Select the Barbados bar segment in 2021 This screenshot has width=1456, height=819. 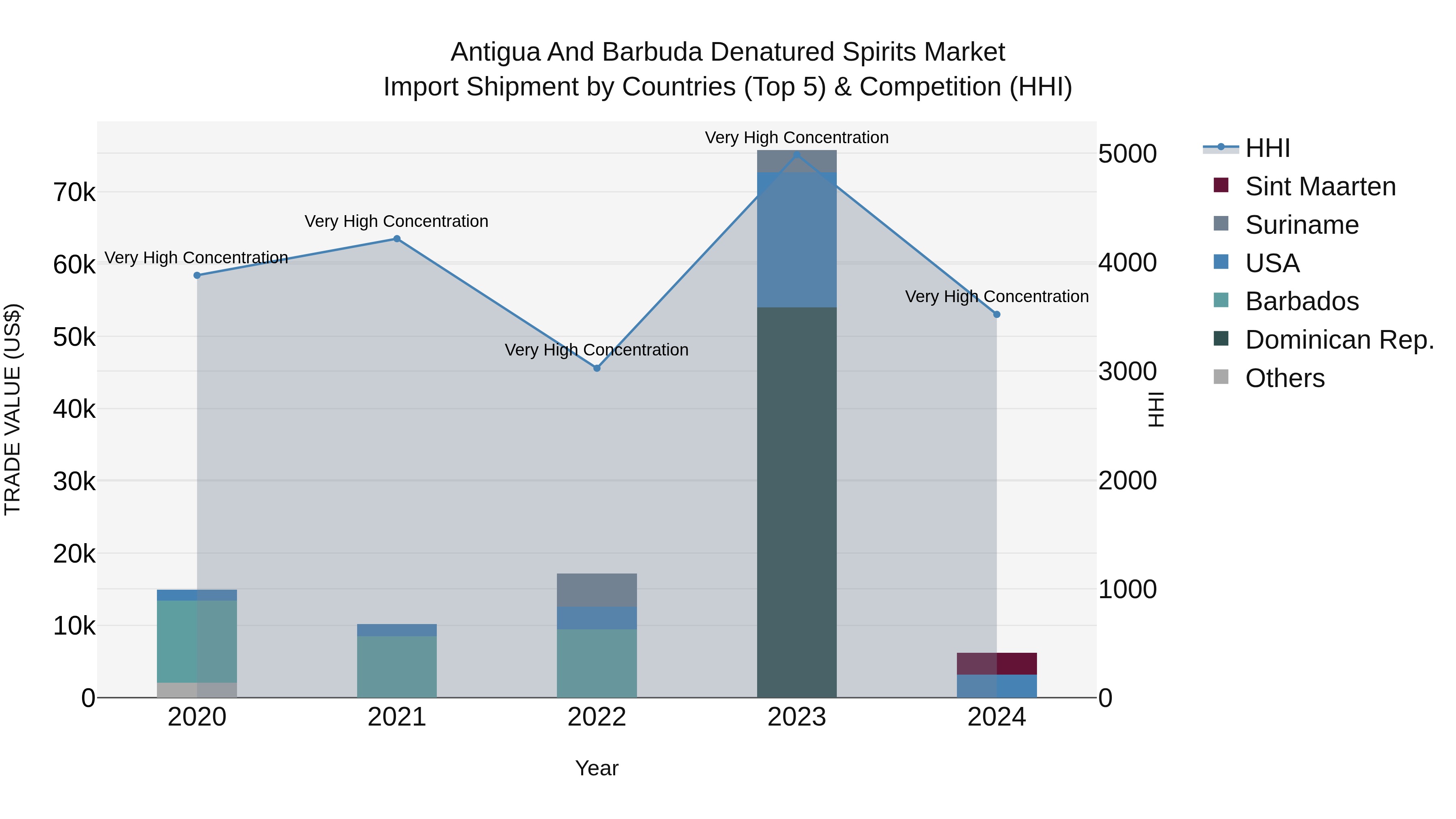click(x=397, y=667)
